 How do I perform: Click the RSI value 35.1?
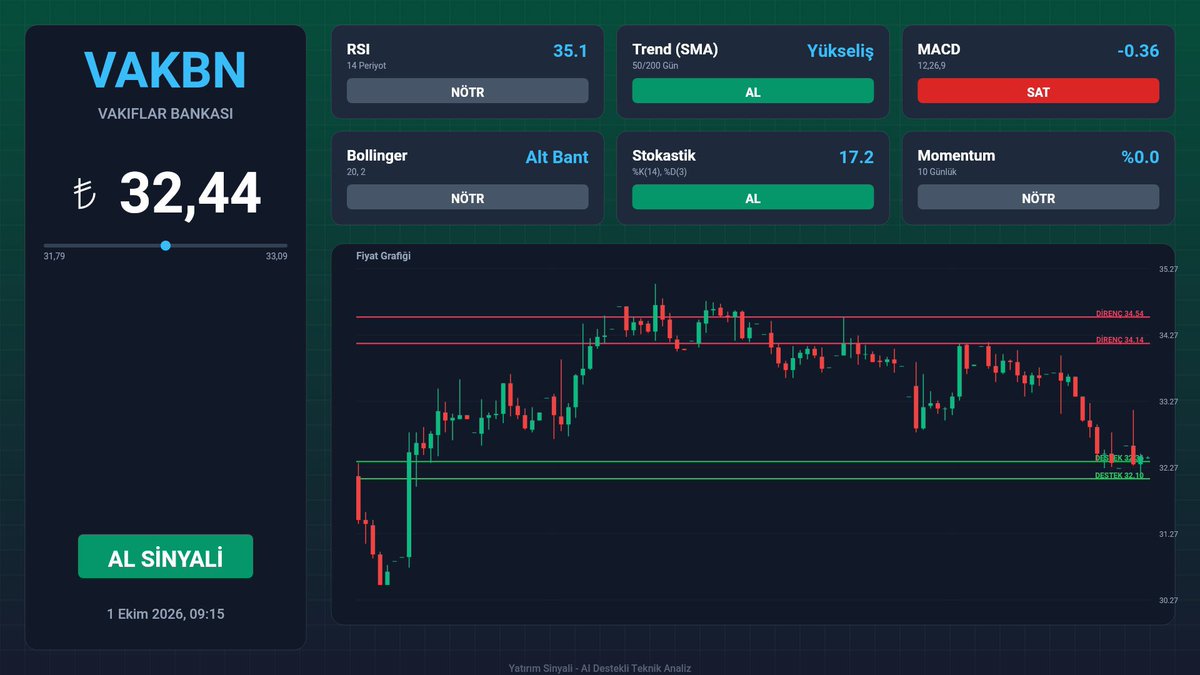click(x=570, y=50)
